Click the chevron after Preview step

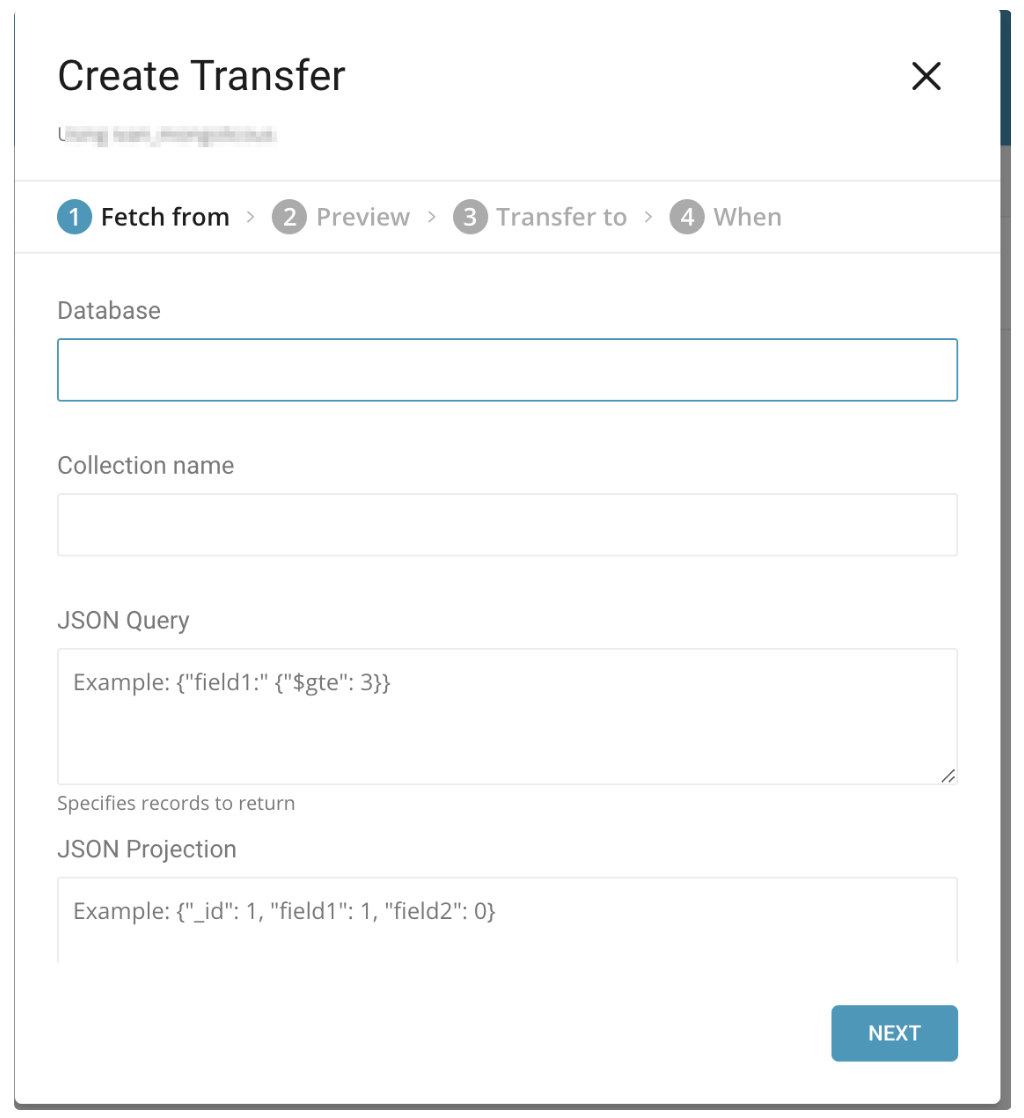[432, 217]
